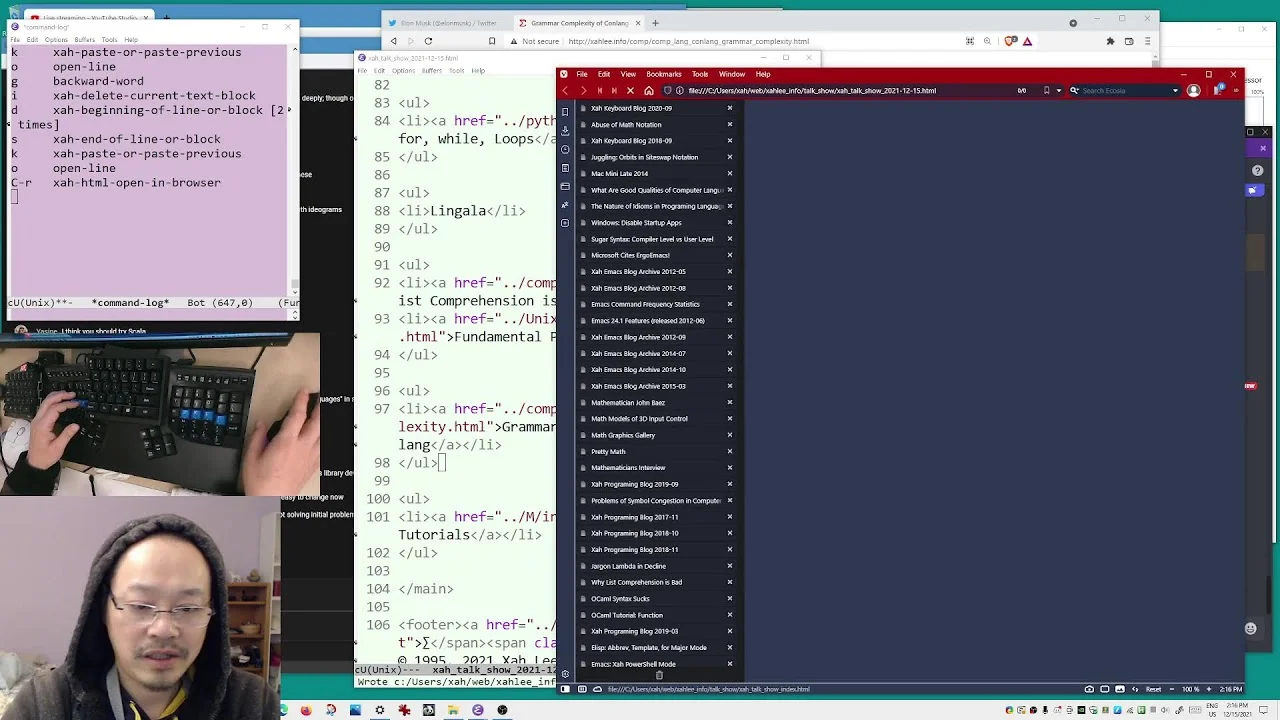Screen dimensions: 1280x720
Task: Click Reset zoom in status bar
Action: 1153,689
